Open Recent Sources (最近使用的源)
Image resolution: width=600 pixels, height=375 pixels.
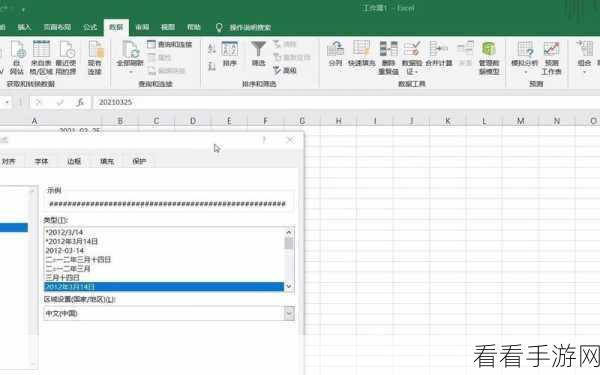pos(66,57)
